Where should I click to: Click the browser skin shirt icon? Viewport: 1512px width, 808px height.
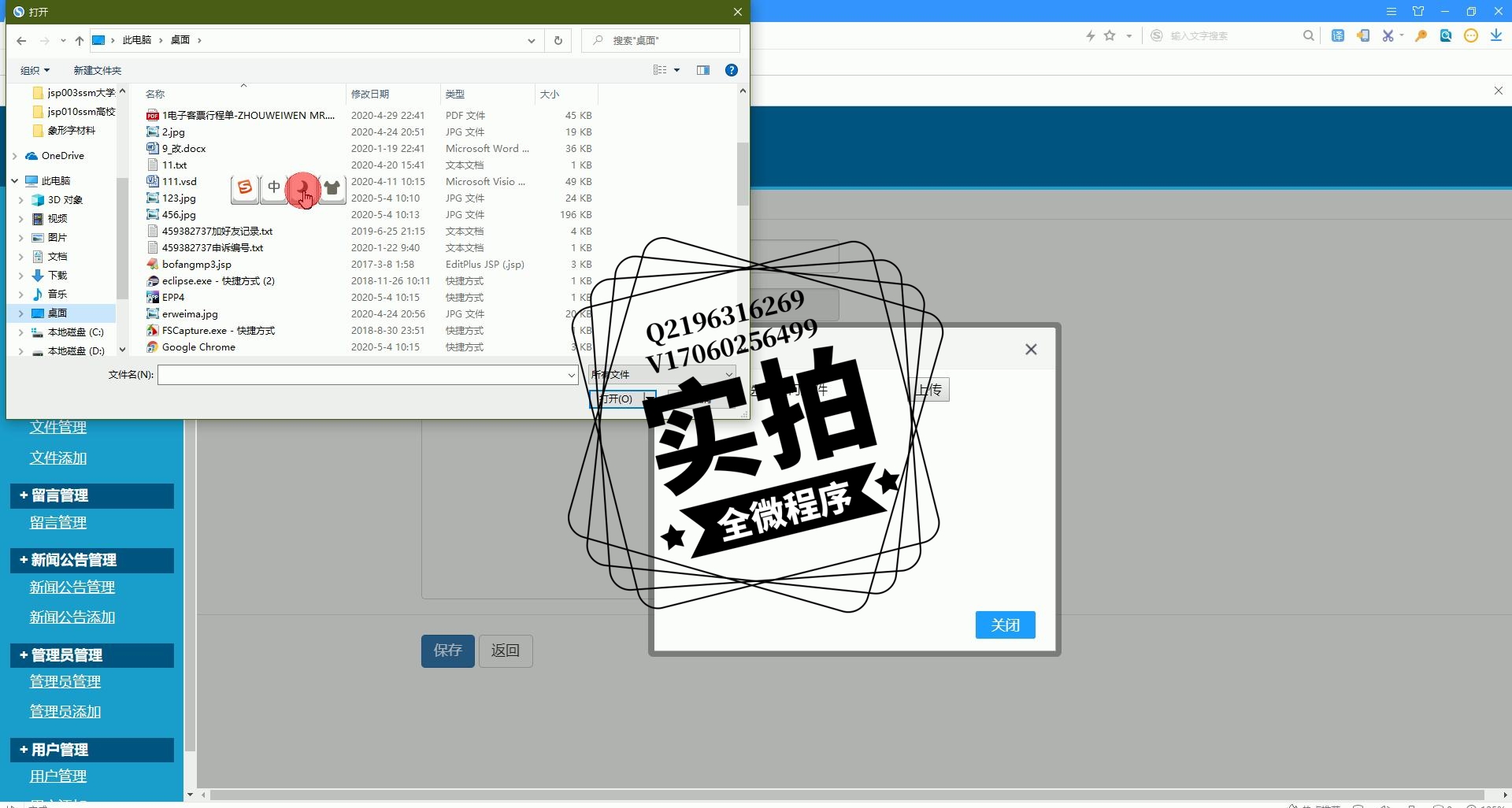pyautogui.click(x=1418, y=12)
